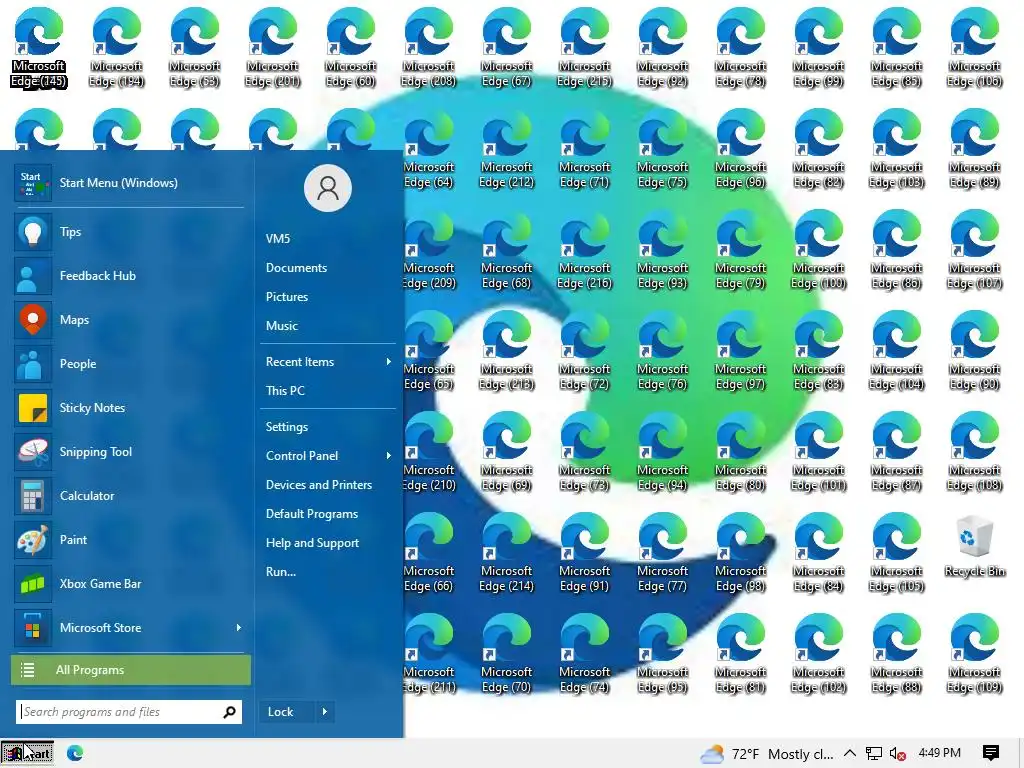The width and height of the screenshot is (1024, 768).
Task: Click the Lock button
Action: [x=287, y=712]
